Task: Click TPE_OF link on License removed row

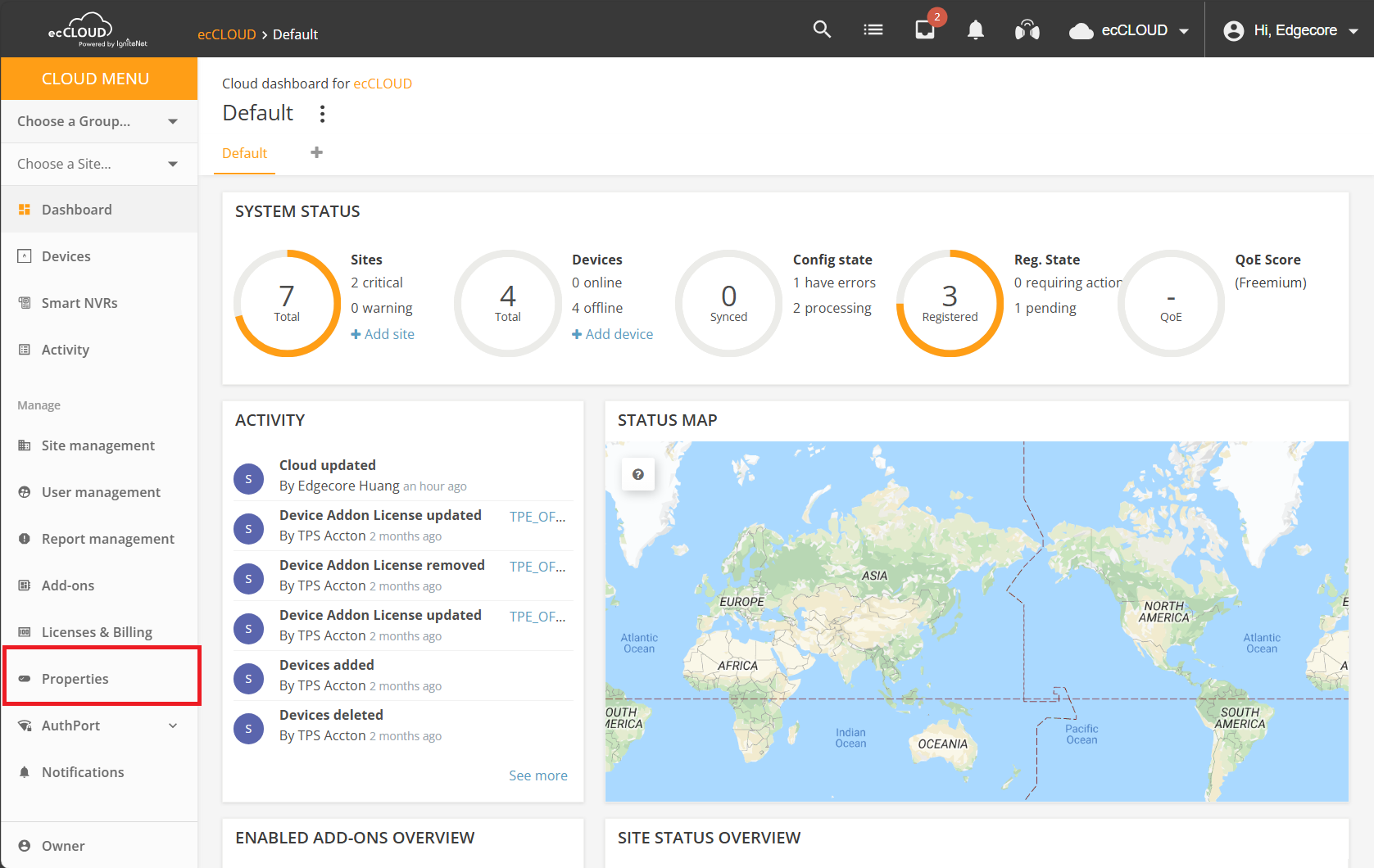Action: click(537, 567)
